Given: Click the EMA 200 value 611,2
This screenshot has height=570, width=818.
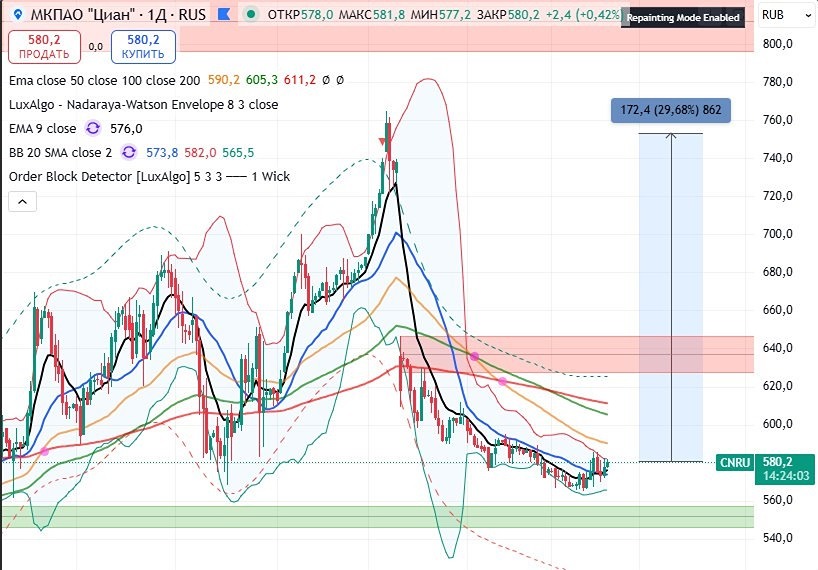Looking at the screenshot, I should pos(300,80).
